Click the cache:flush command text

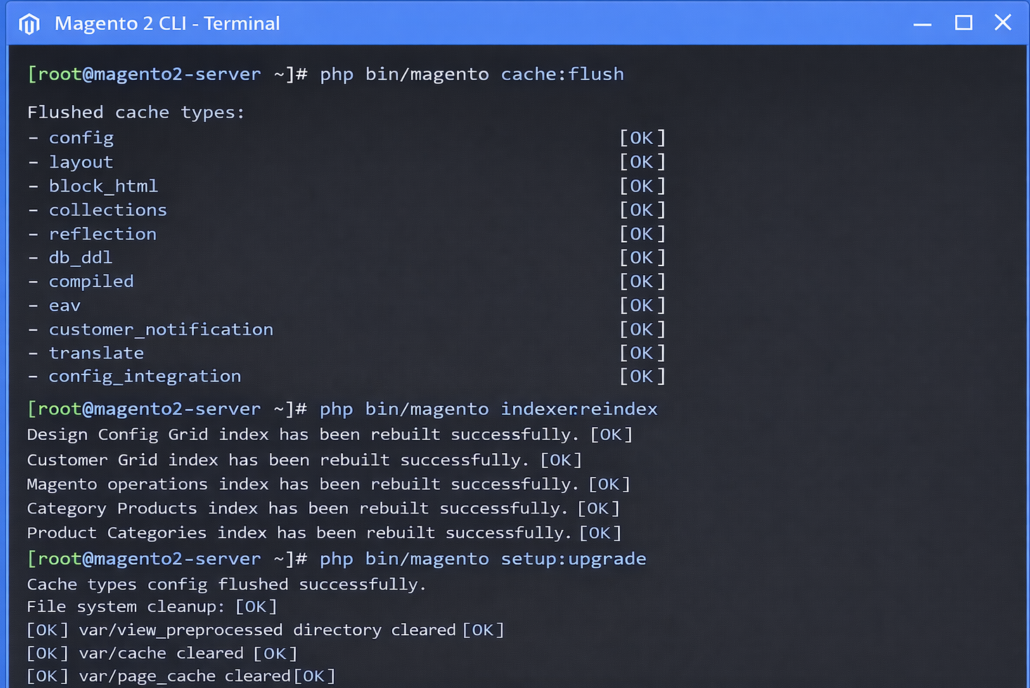(x=562, y=74)
